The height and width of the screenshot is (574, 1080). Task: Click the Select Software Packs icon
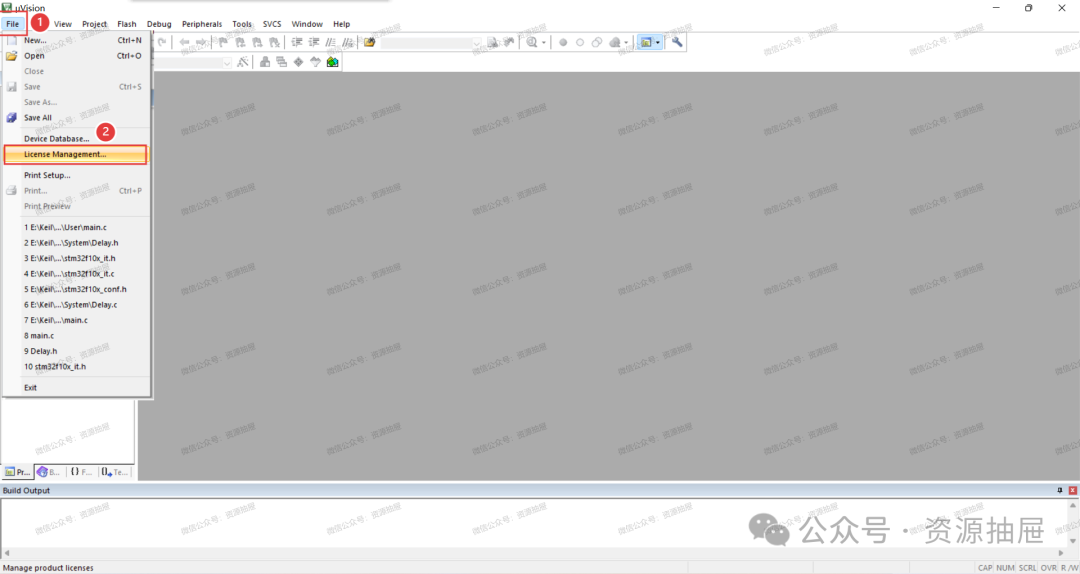point(315,62)
